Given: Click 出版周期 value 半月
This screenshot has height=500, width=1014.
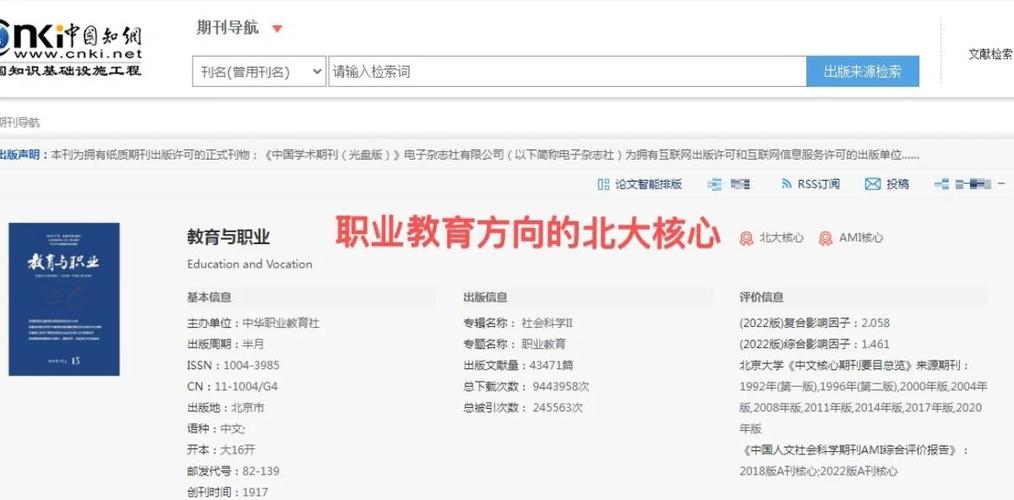Looking at the screenshot, I should [253, 344].
